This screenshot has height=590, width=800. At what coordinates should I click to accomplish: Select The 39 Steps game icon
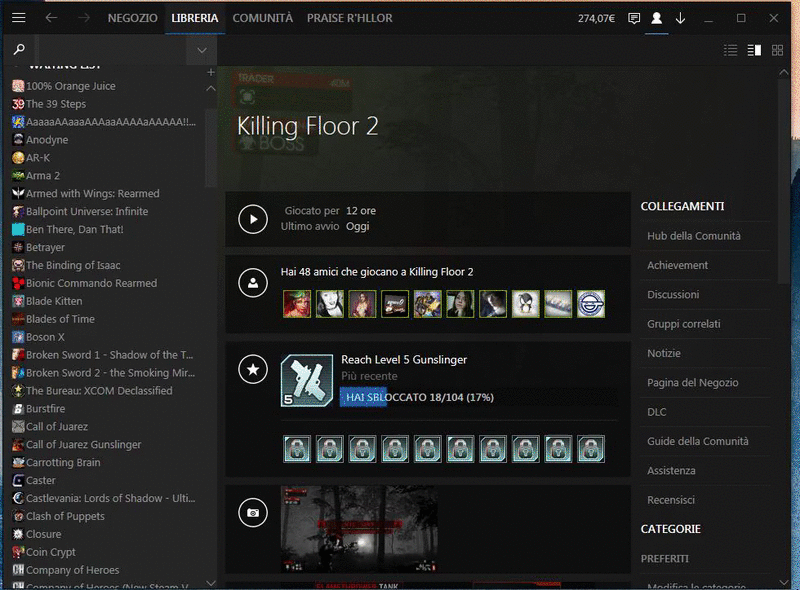pos(18,104)
